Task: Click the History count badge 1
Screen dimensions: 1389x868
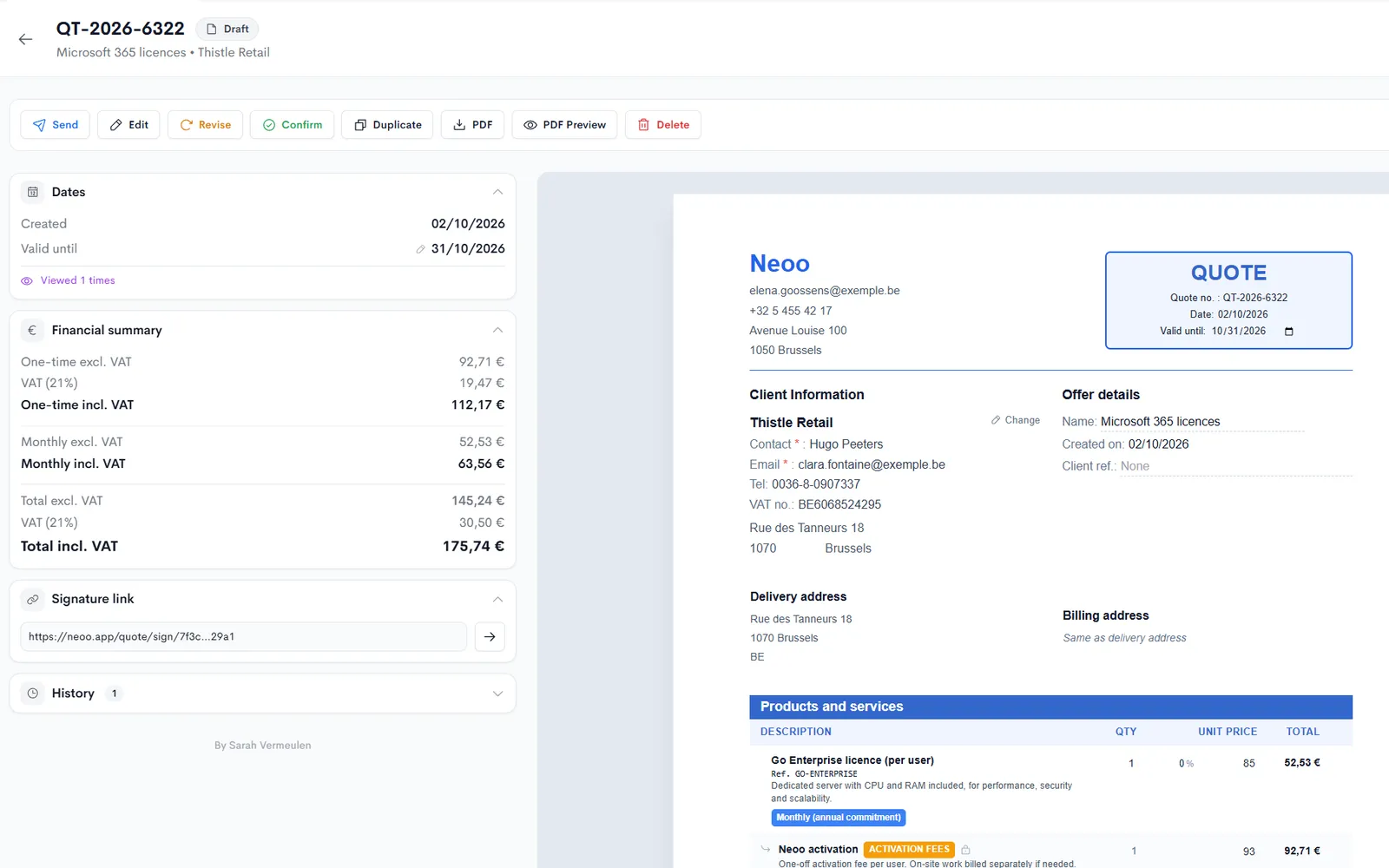Action: pyautogui.click(x=114, y=694)
